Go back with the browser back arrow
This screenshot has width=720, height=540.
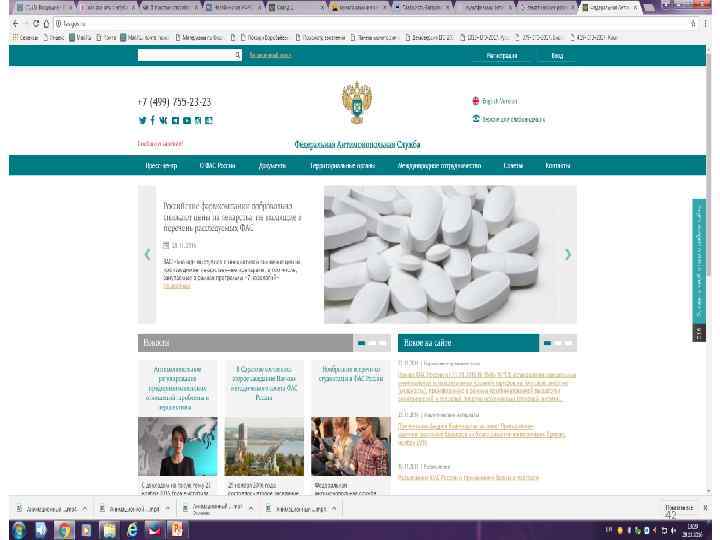(16, 23)
